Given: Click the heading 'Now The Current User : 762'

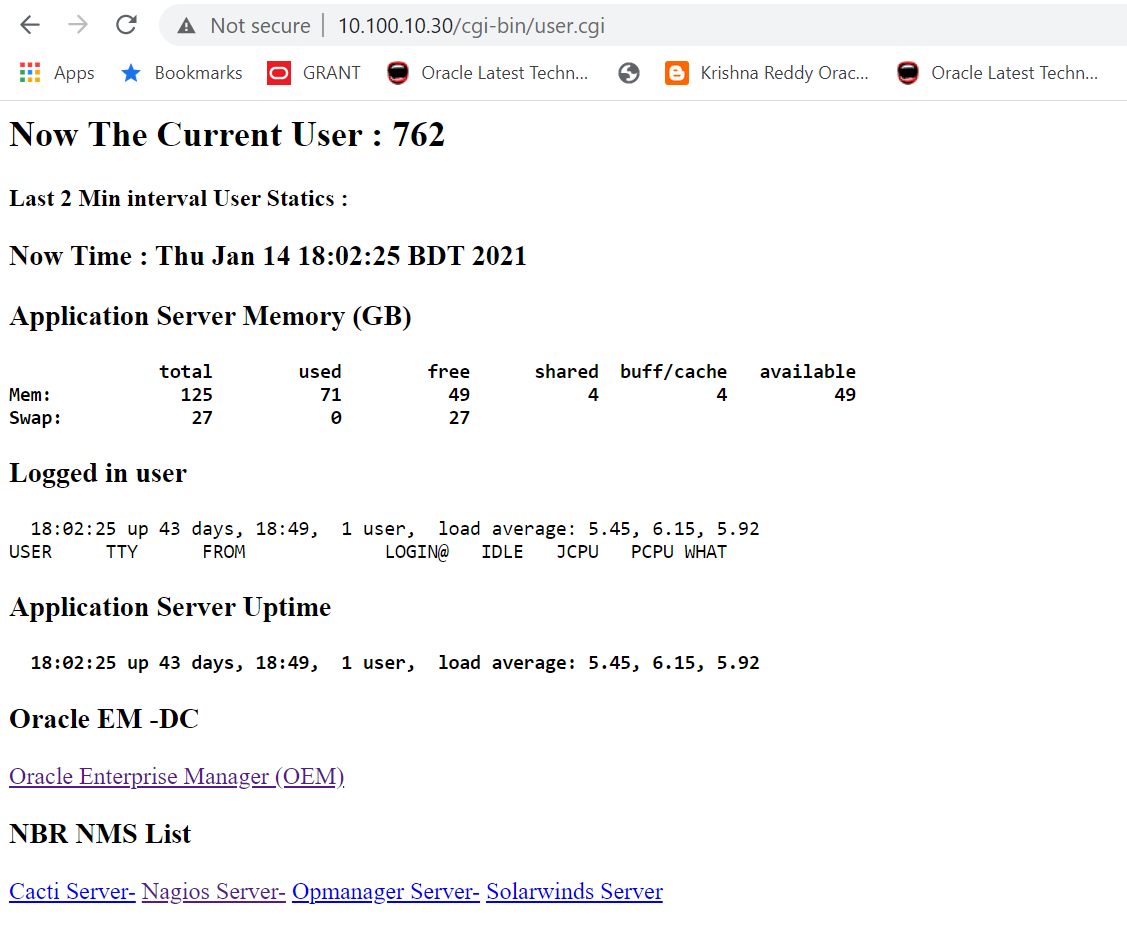Looking at the screenshot, I should click(x=227, y=134).
